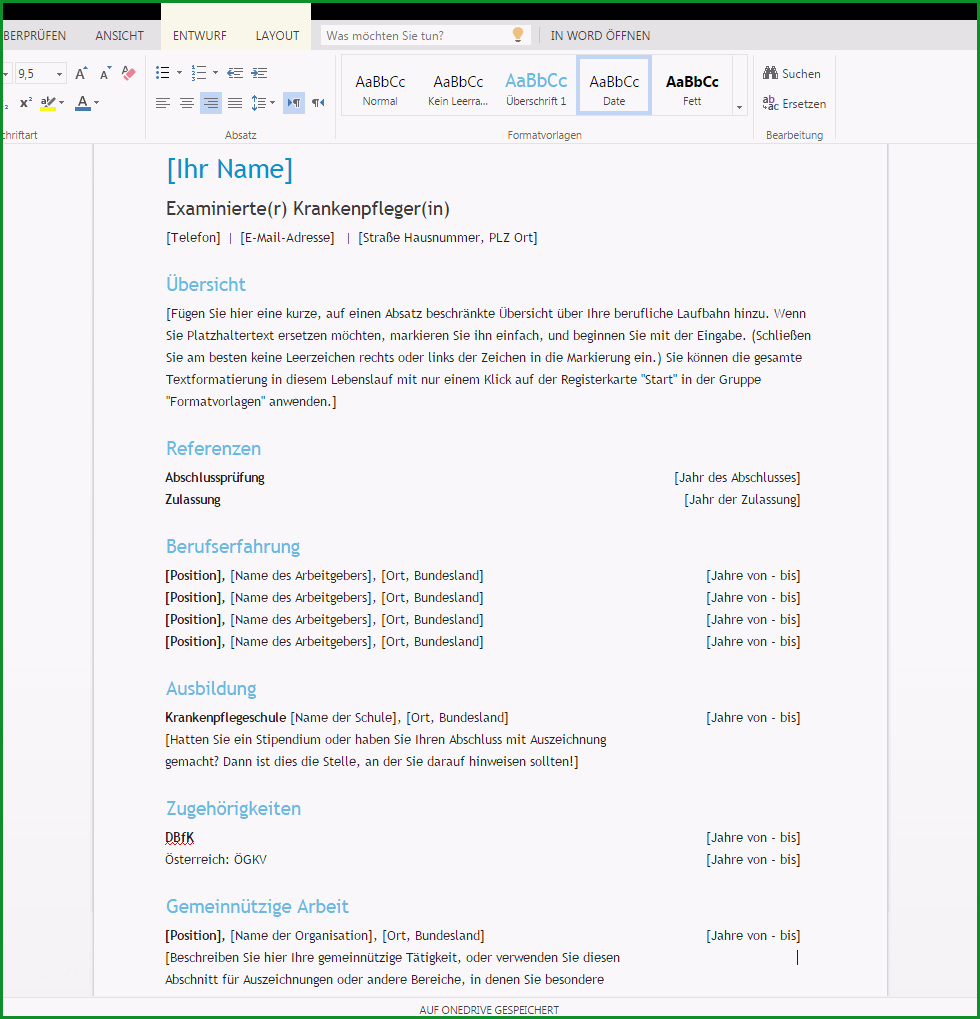This screenshot has width=980, height=1019.
Task: Click the Zugehörigkeiten heading
Action: point(233,808)
